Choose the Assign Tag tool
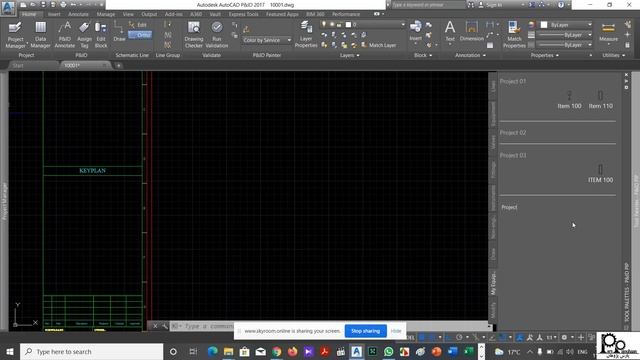 pos(84,35)
